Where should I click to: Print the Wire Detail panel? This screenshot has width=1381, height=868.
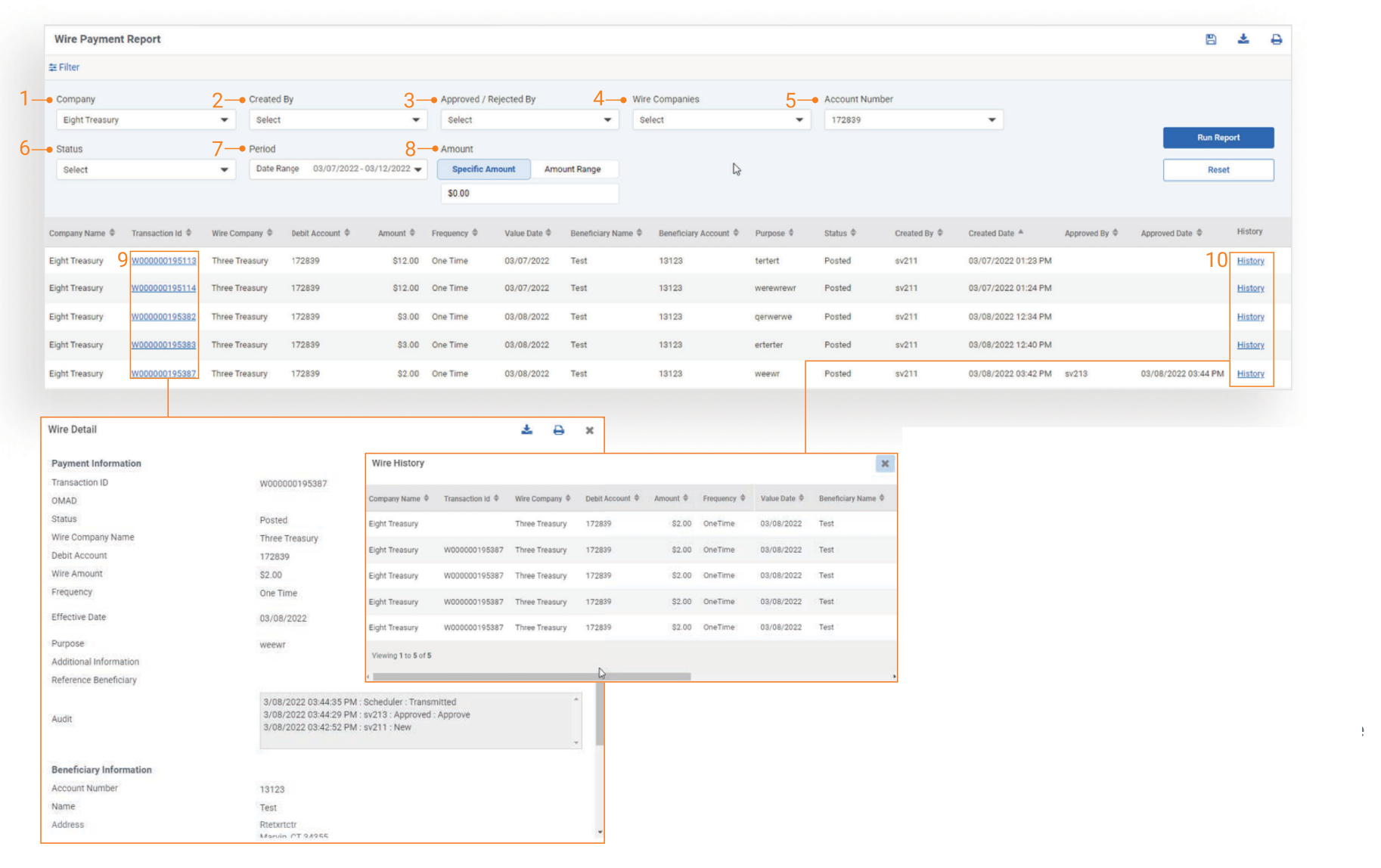pos(558,430)
